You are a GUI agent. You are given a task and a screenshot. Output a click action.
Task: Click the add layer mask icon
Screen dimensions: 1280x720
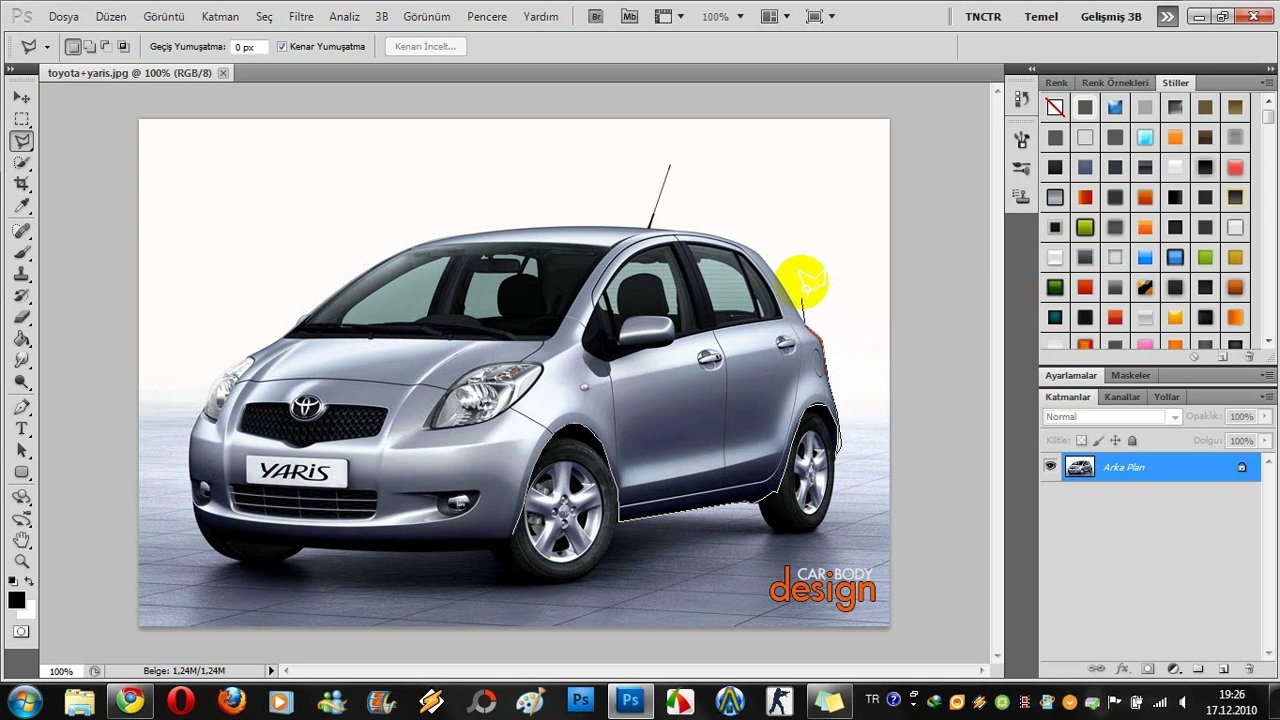pyautogui.click(x=1148, y=668)
